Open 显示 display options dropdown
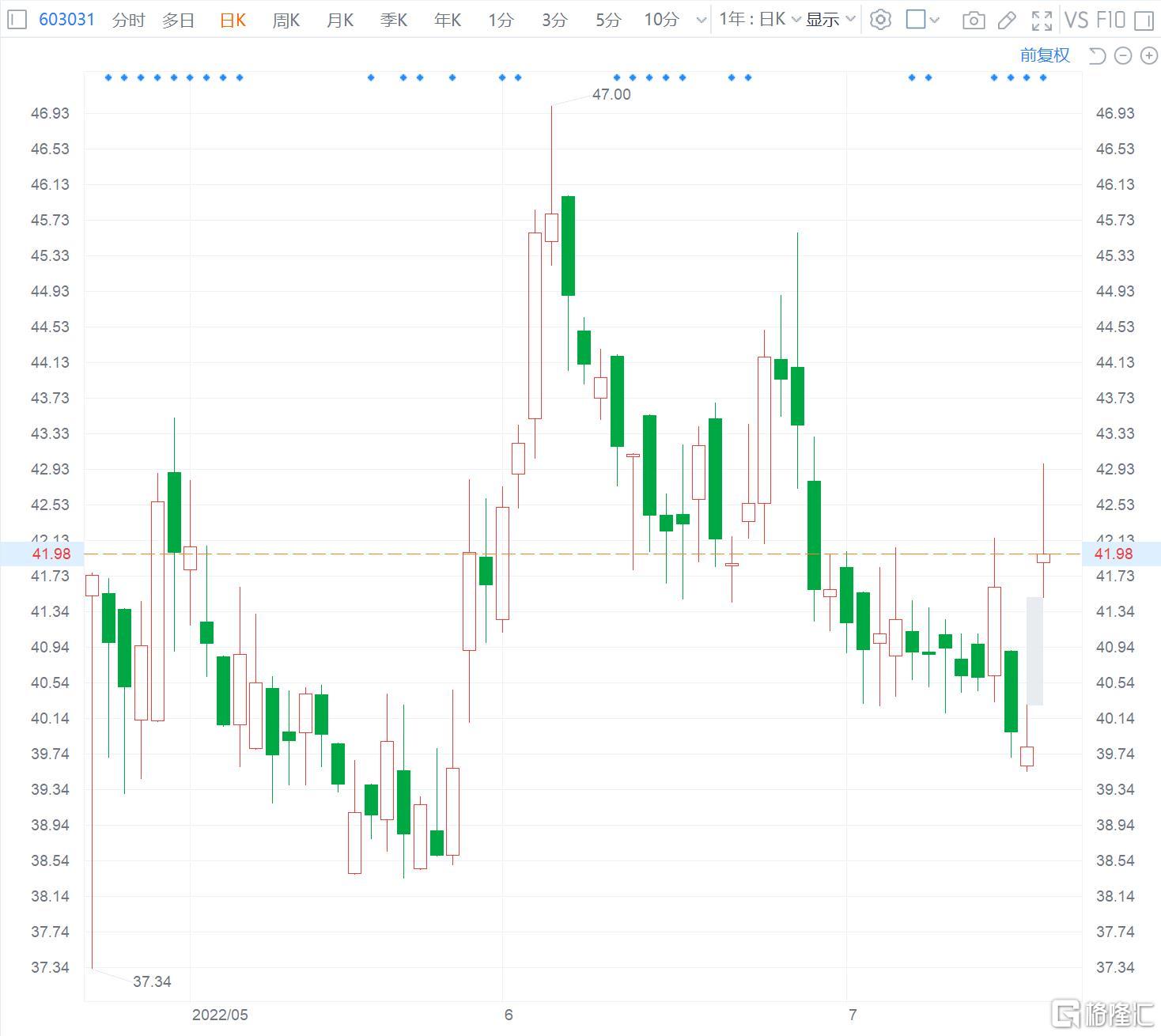This screenshot has width=1161, height=1036. click(830, 20)
